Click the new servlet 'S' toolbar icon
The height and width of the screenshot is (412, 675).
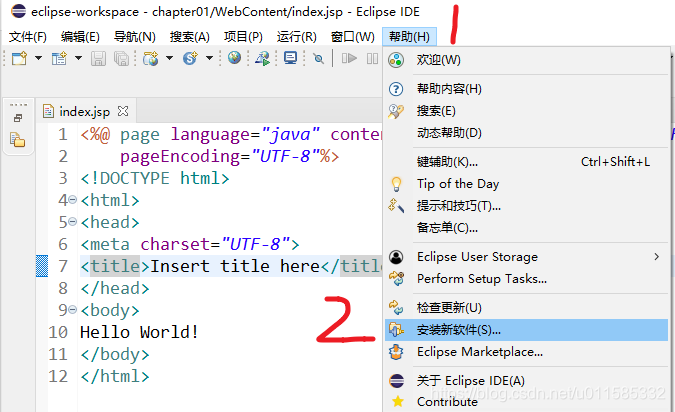[x=190, y=58]
